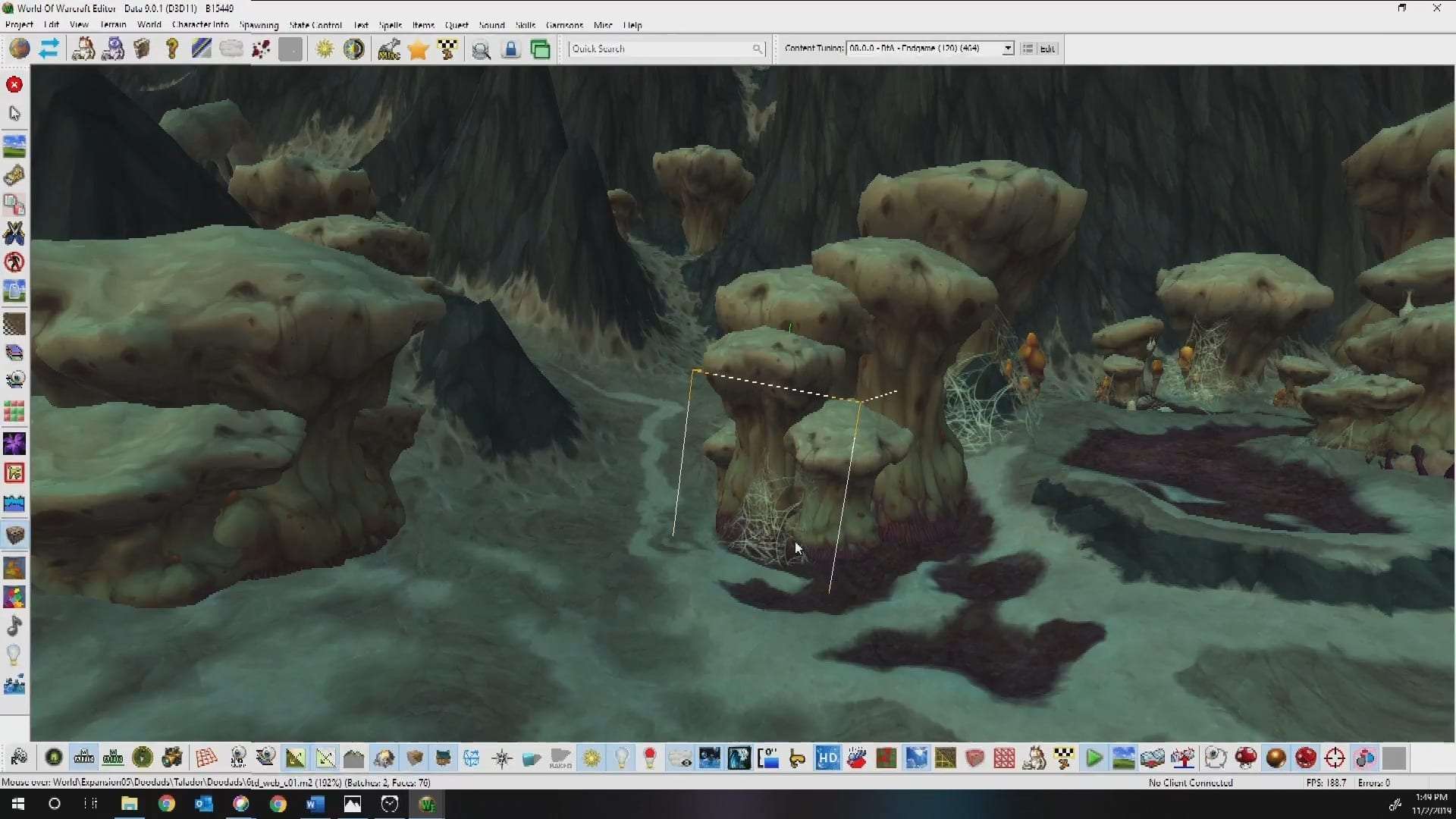Click the gold star toolbar icon

[418, 50]
